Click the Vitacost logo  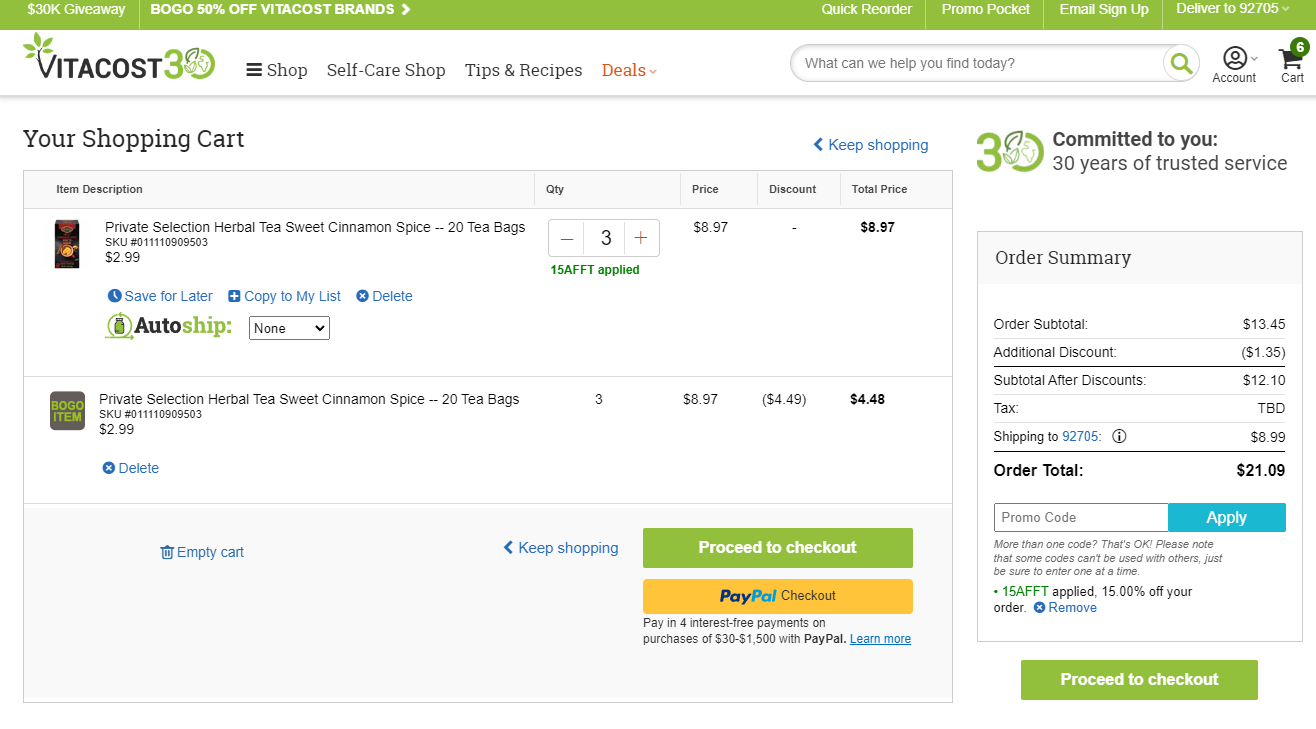pos(119,57)
